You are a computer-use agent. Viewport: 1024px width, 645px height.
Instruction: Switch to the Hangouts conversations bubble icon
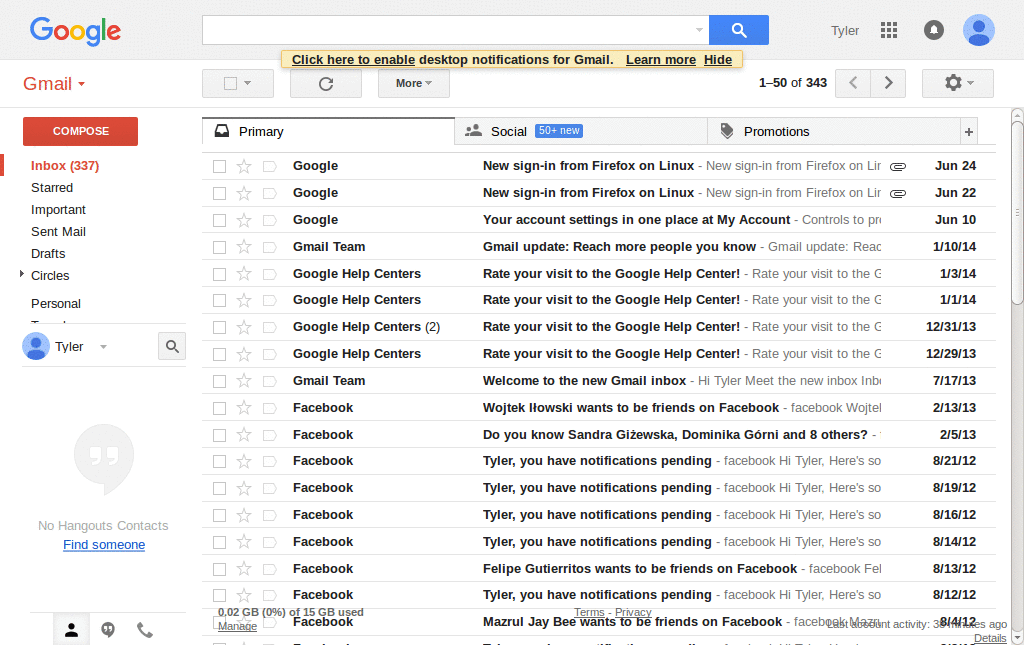tap(108, 629)
